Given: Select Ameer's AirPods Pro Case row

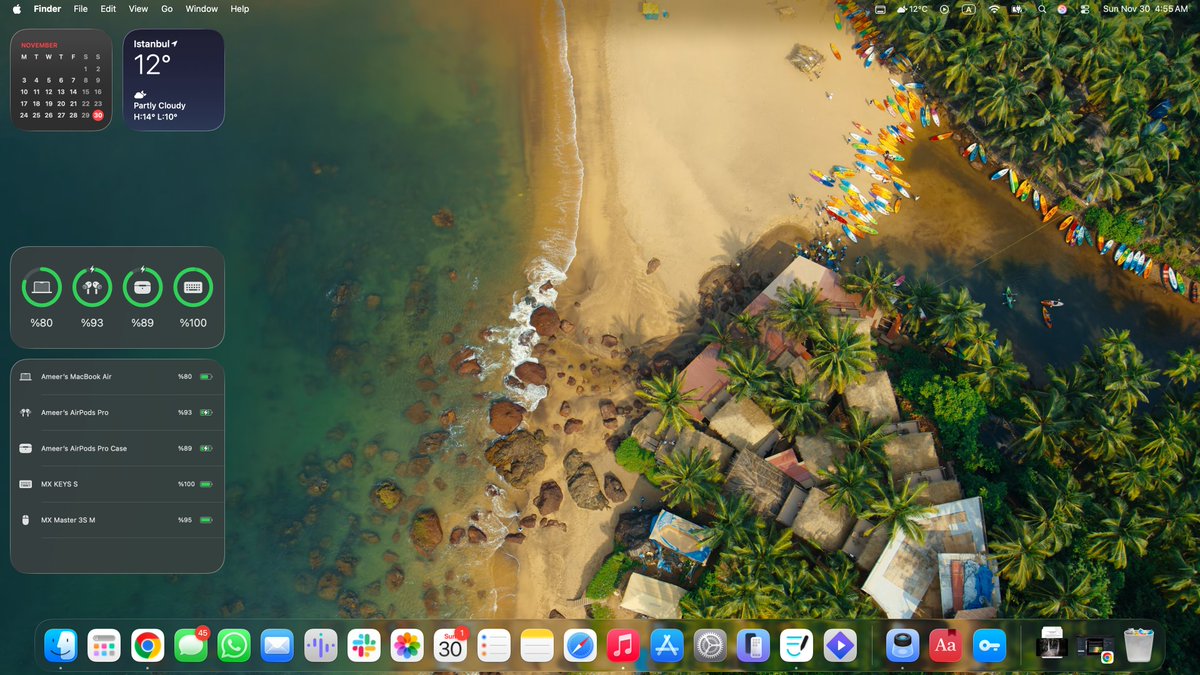Looking at the screenshot, I should pyautogui.click(x=117, y=448).
